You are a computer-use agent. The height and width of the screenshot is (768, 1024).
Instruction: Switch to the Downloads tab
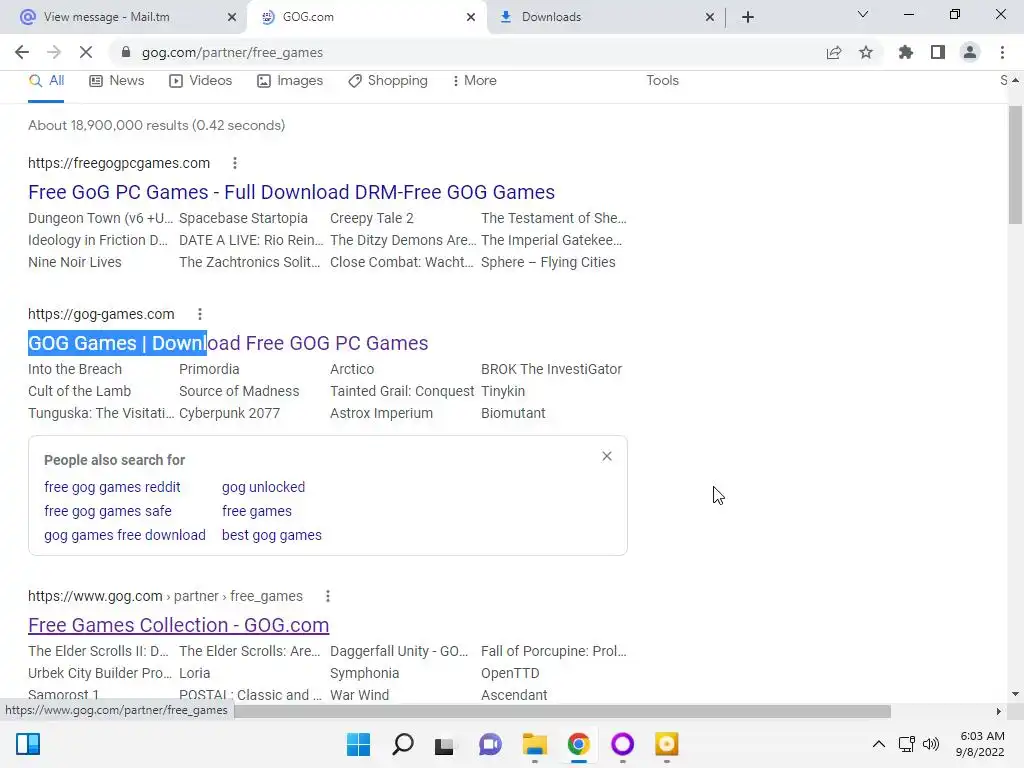(551, 17)
